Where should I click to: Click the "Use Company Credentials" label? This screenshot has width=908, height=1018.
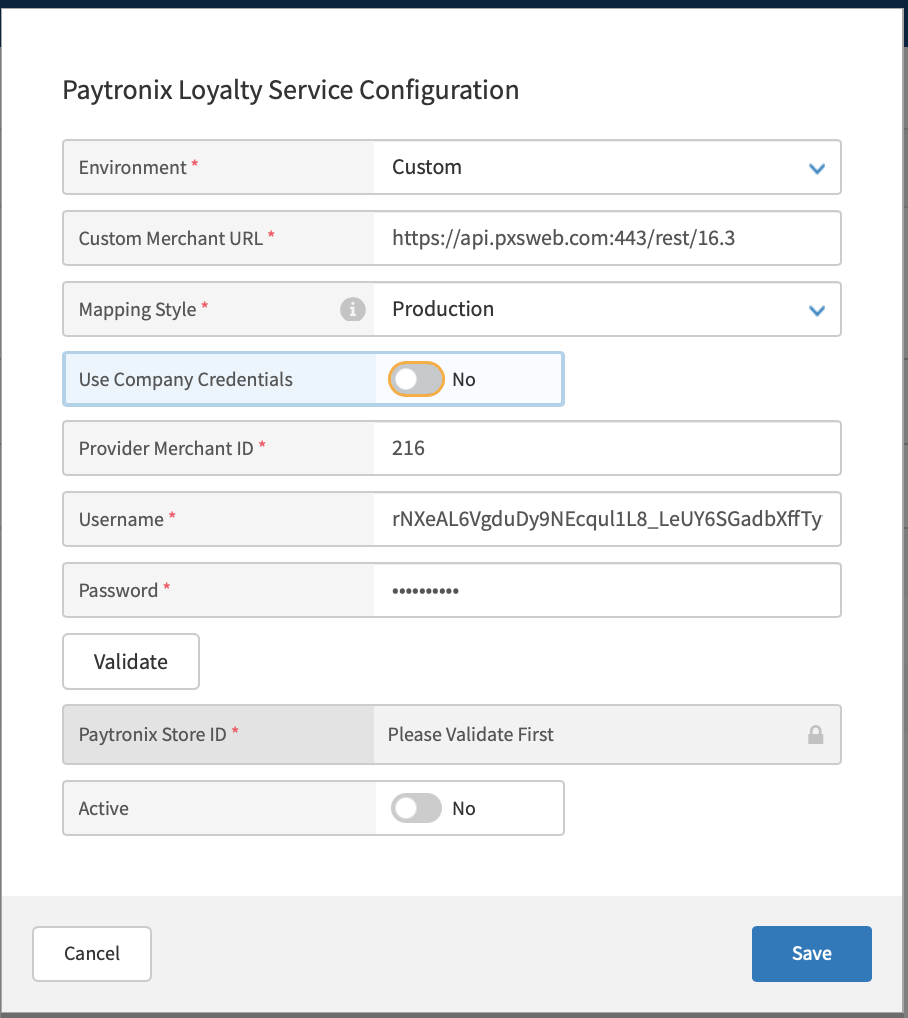(x=186, y=380)
